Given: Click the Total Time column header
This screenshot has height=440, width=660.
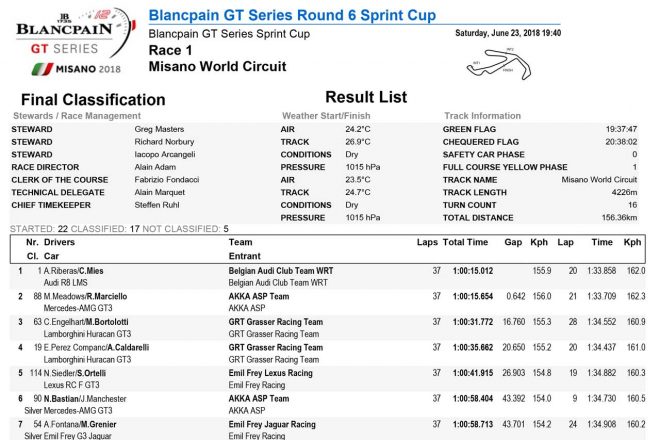Looking at the screenshot, I should coord(466,243).
